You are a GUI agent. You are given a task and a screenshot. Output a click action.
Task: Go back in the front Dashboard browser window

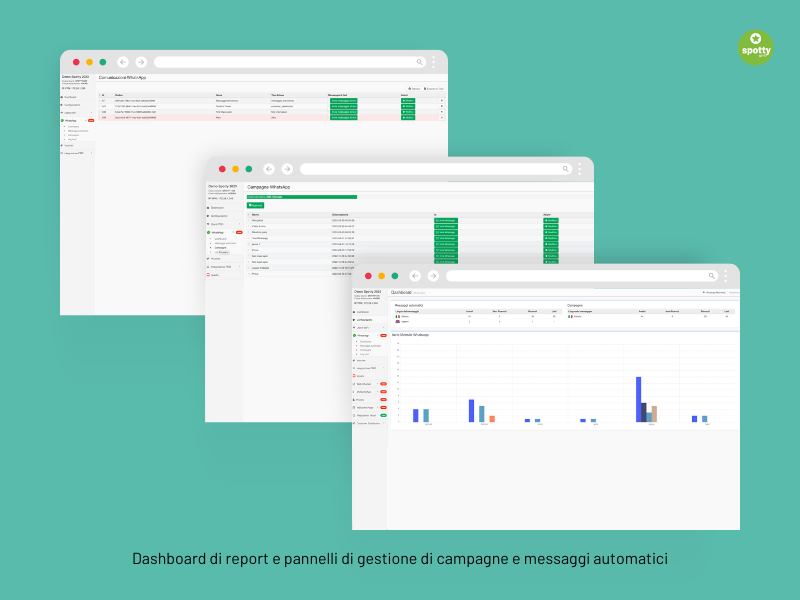click(415, 276)
